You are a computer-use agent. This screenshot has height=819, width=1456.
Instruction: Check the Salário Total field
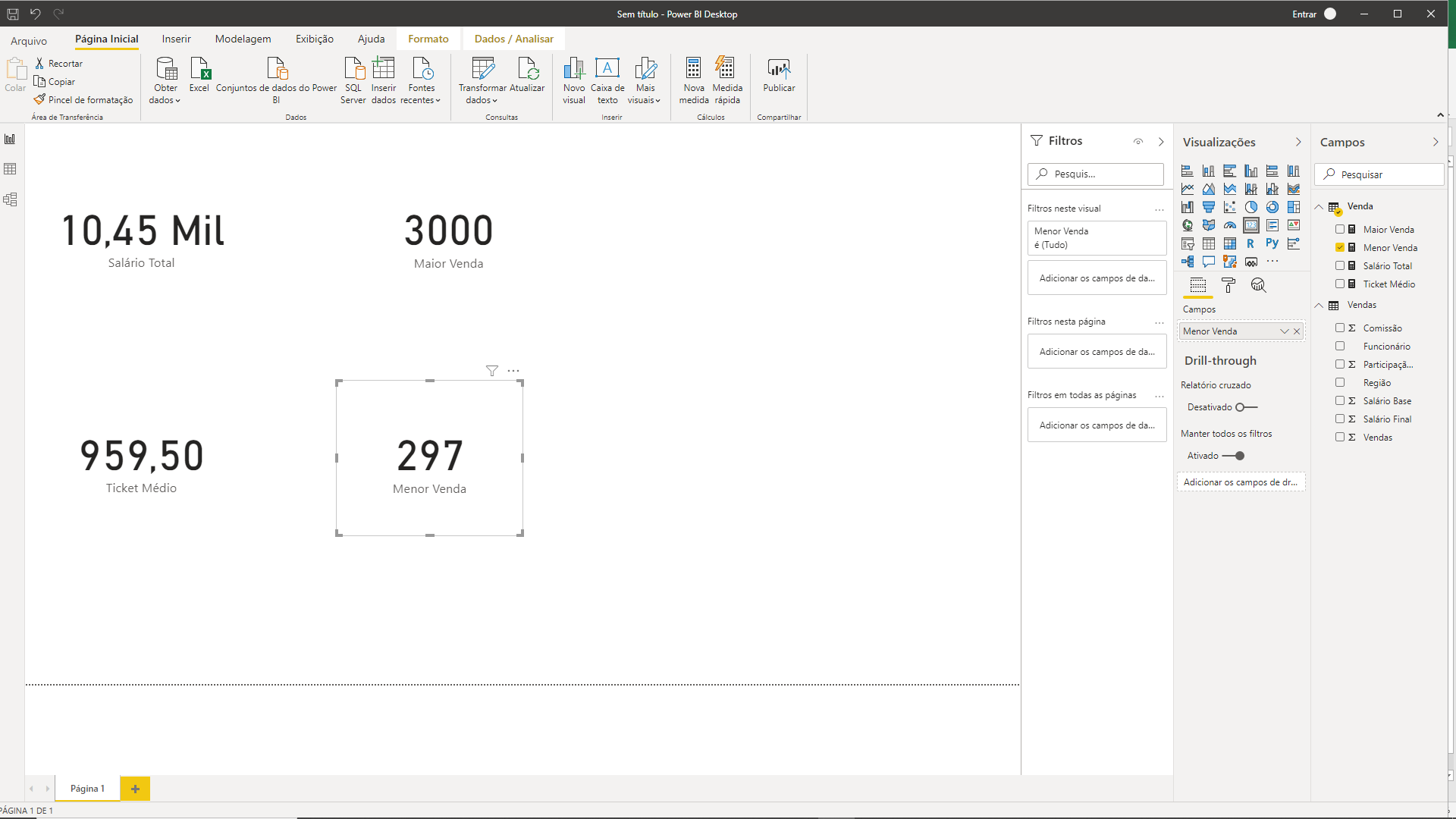click(x=1340, y=265)
